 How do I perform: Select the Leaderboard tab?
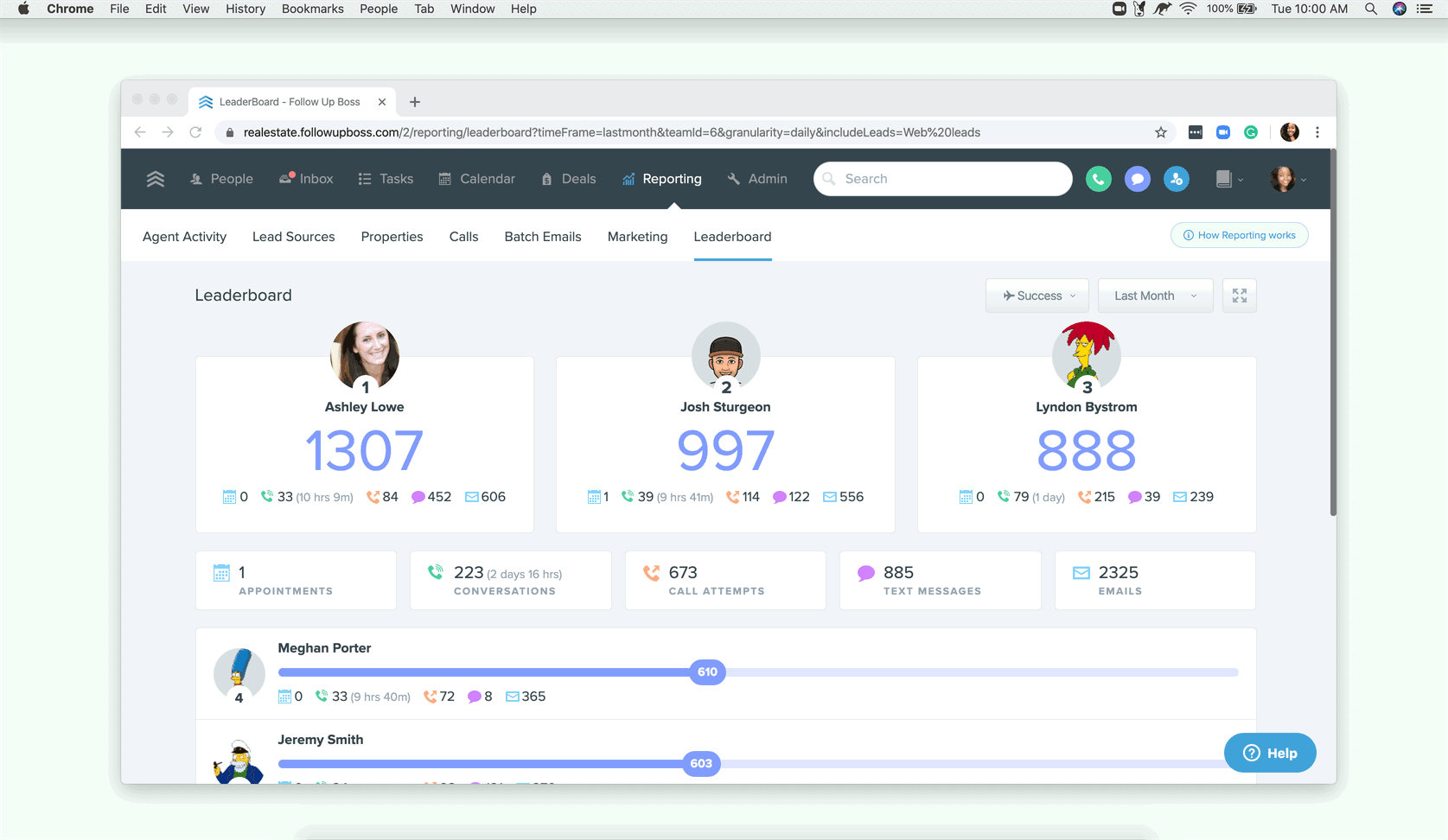[x=733, y=237]
